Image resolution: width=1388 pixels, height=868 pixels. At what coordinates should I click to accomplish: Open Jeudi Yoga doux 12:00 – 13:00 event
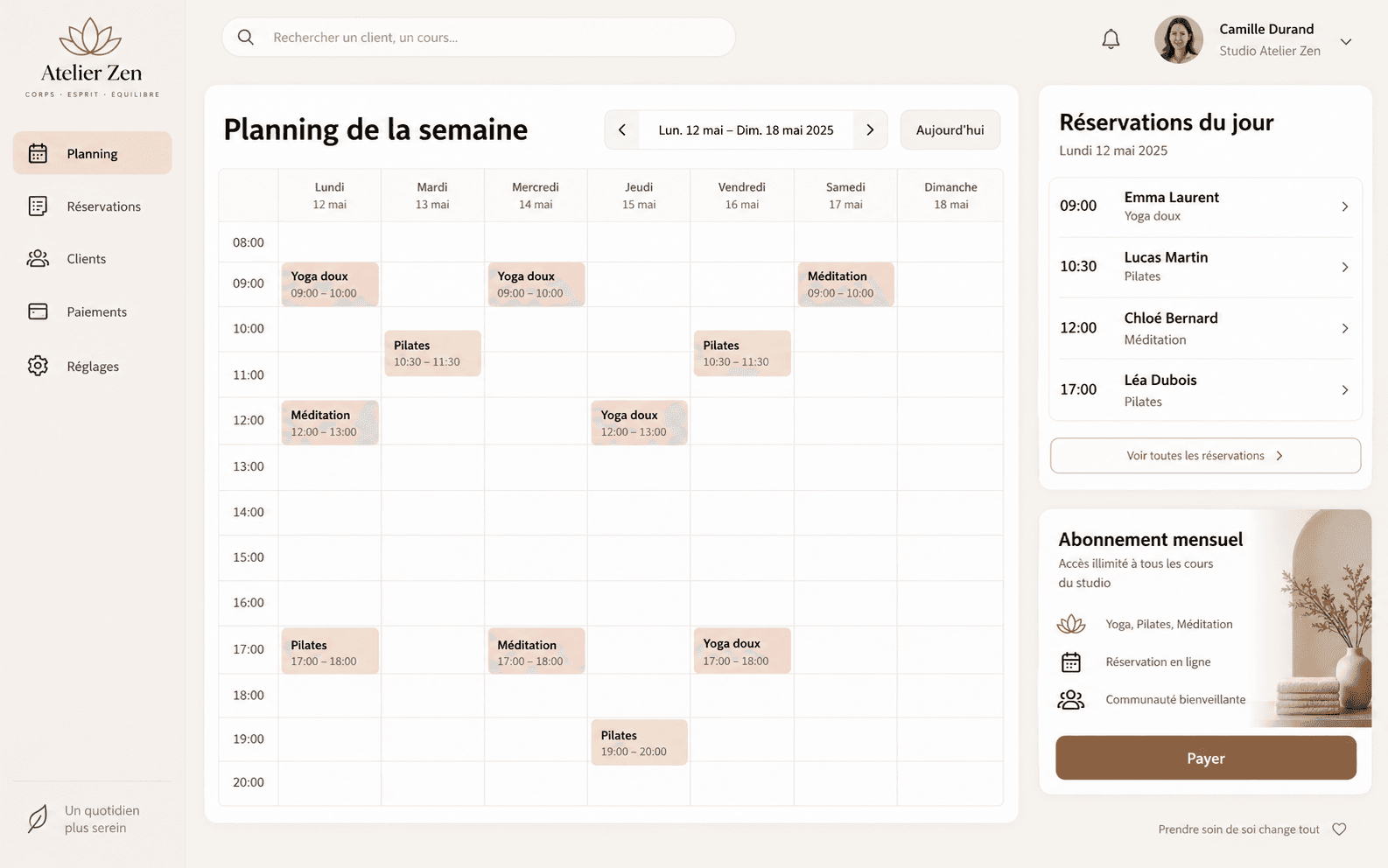click(x=639, y=423)
